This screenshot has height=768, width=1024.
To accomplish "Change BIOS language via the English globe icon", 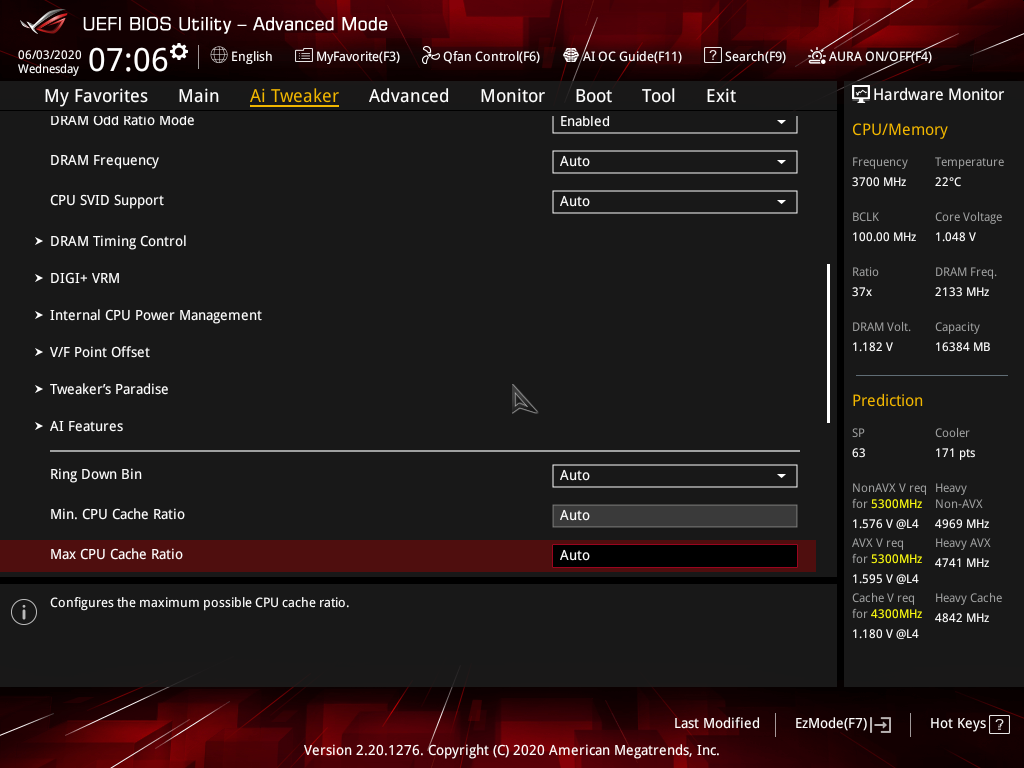I will tap(241, 56).
